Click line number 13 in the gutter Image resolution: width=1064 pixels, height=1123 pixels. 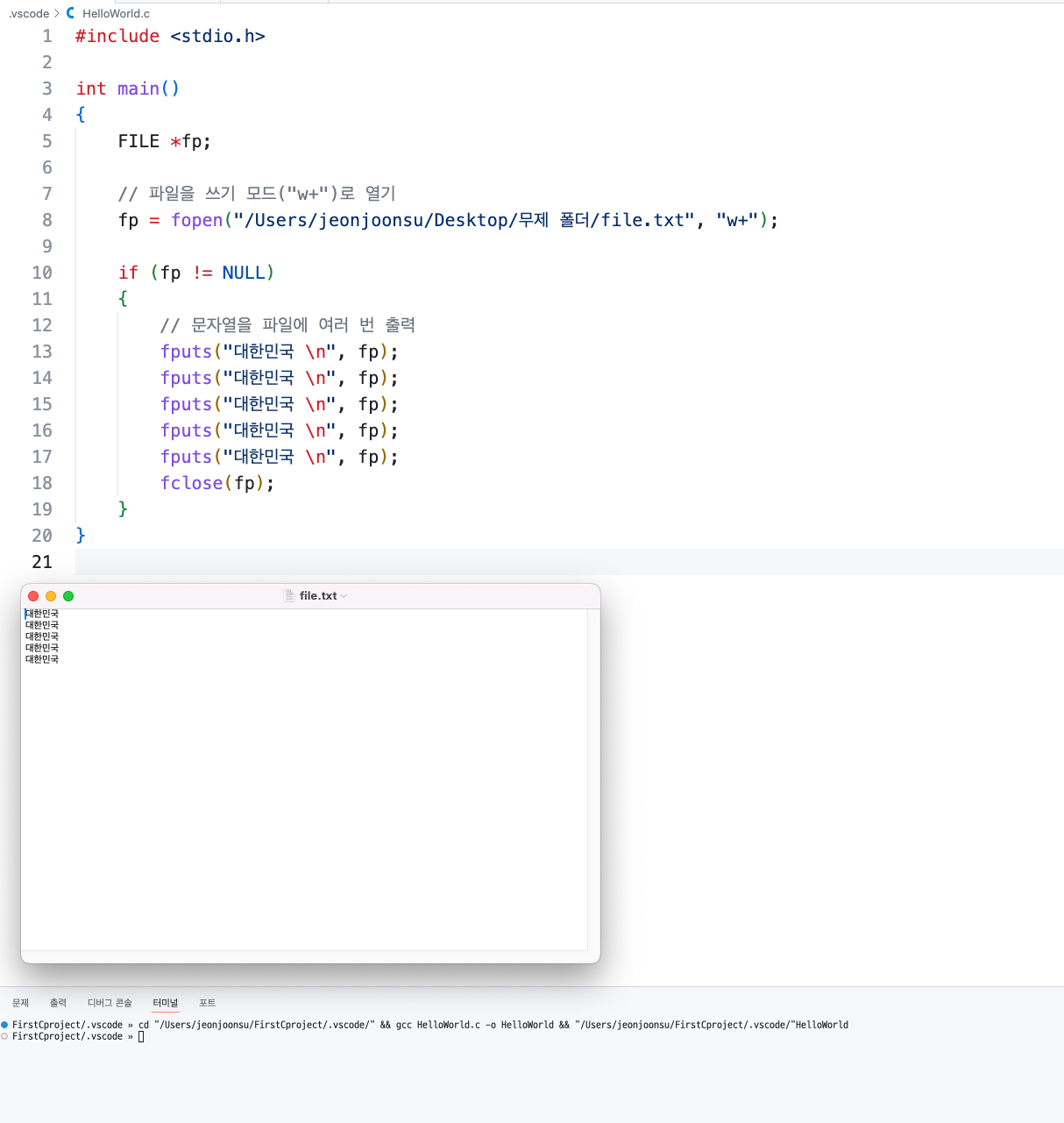tap(42, 352)
